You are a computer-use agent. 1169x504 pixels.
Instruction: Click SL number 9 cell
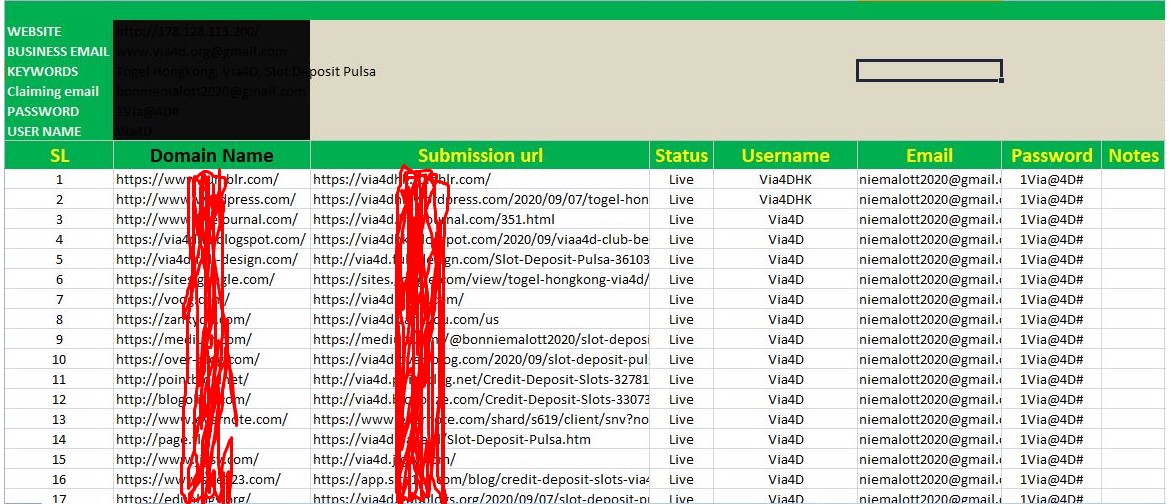[x=59, y=339]
